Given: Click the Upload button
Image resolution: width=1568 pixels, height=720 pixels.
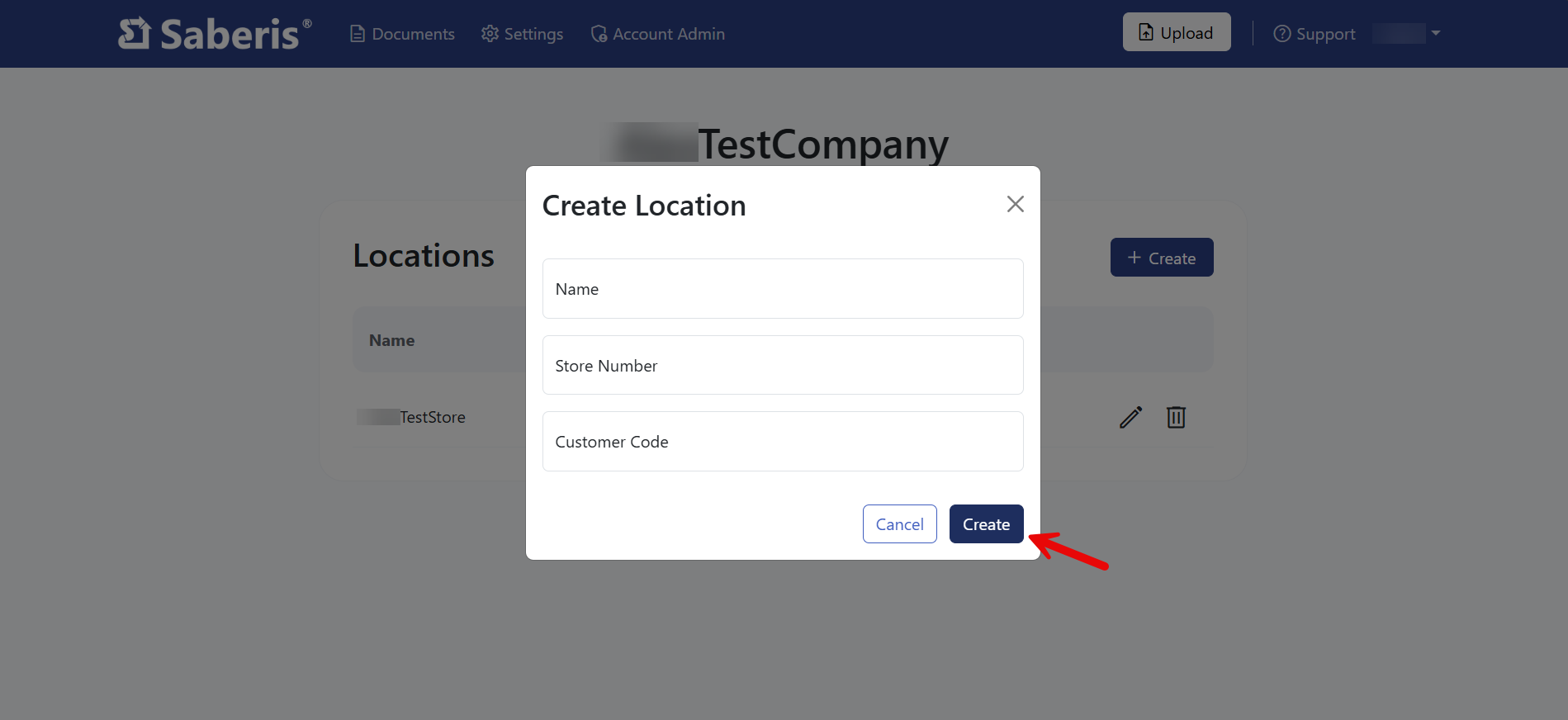Looking at the screenshot, I should pos(1176,32).
